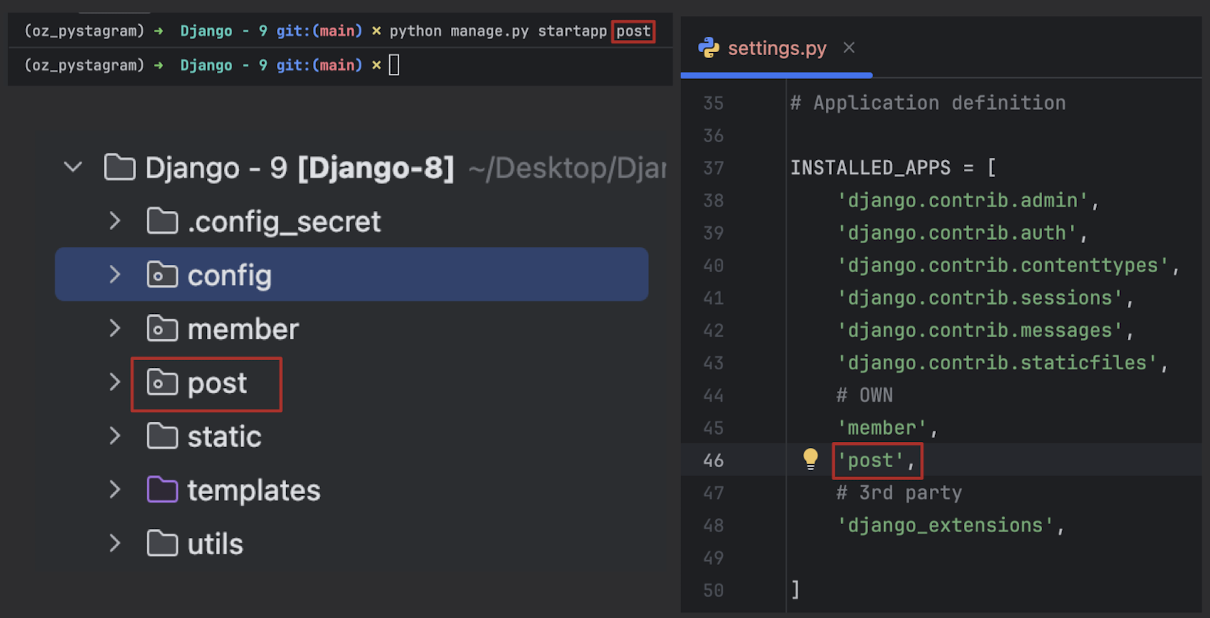Place cursor on 'django.contrib.staticfiles' string
This screenshot has height=618, width=1210.
tap(998, 363)
